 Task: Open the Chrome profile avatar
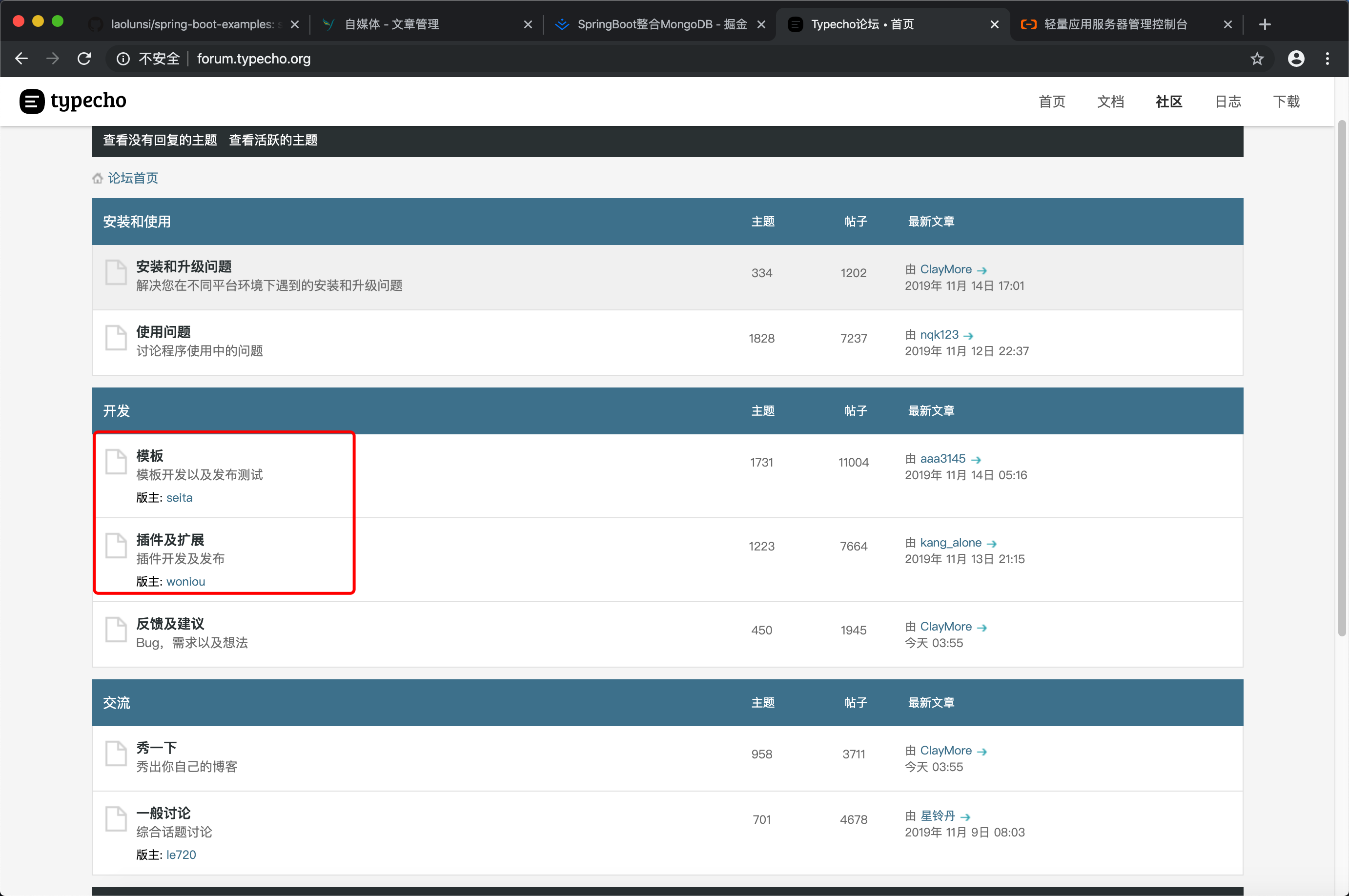click(x=1296, y=58)
